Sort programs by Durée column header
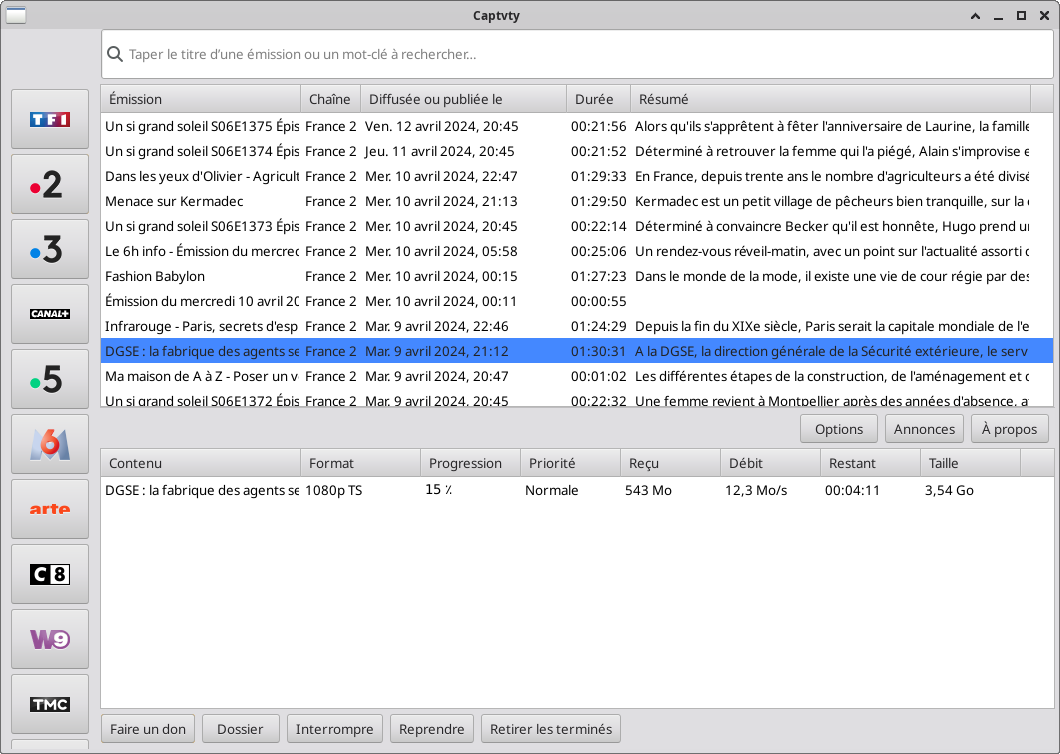The image size is (1060, 754). click(x=598, y=99)
